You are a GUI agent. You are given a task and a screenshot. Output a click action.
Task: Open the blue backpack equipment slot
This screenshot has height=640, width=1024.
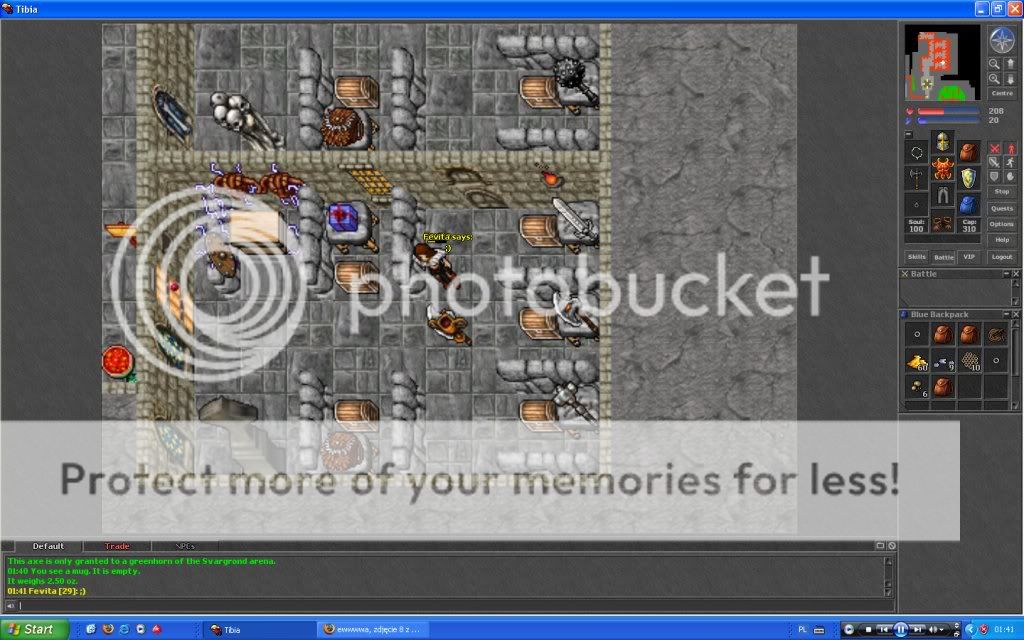(968, 204)
